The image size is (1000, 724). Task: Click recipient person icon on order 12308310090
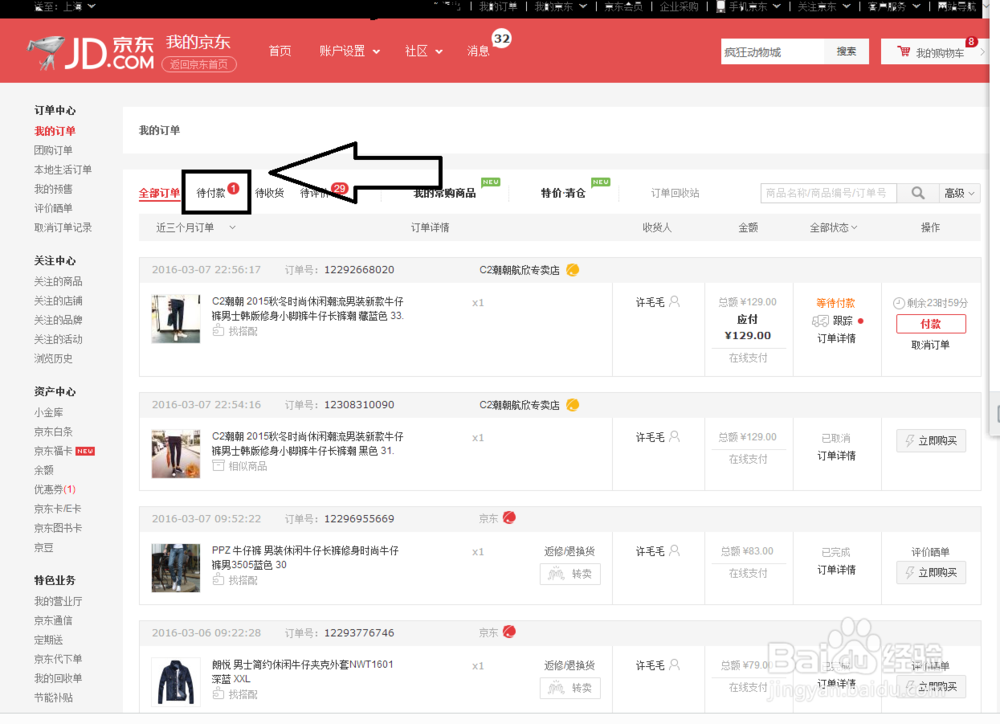[674, 436]
